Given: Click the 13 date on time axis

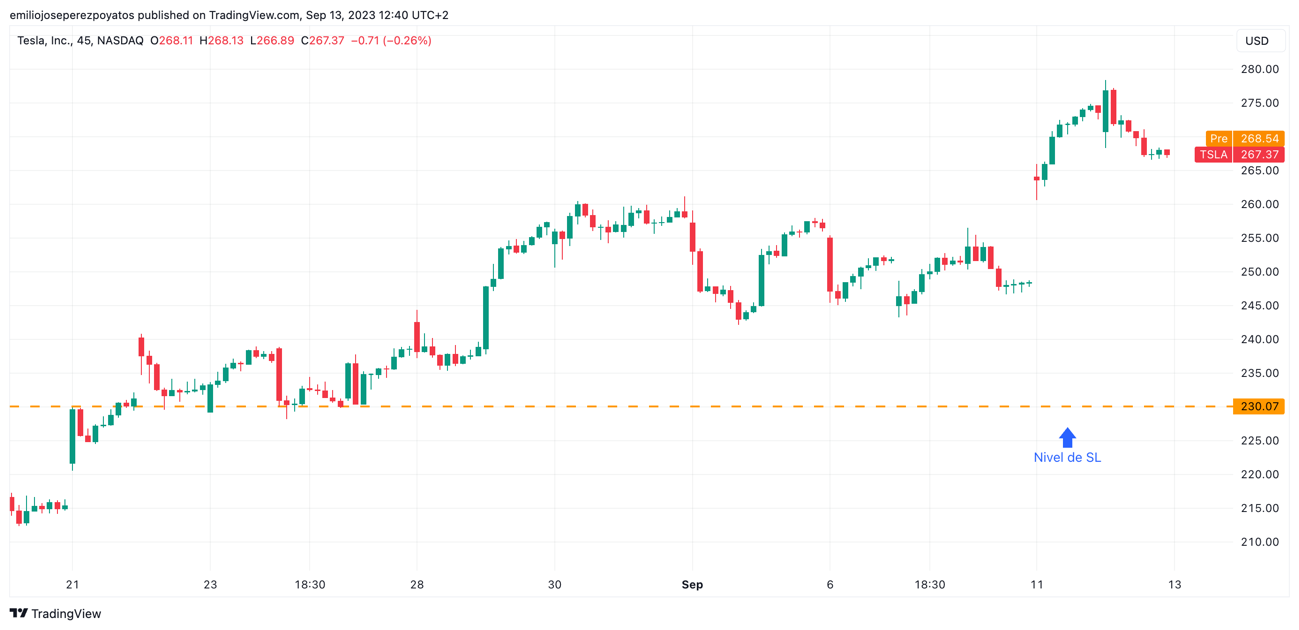Looking at the screenshot, I should pyautogui.click(x=1174, y=585).
